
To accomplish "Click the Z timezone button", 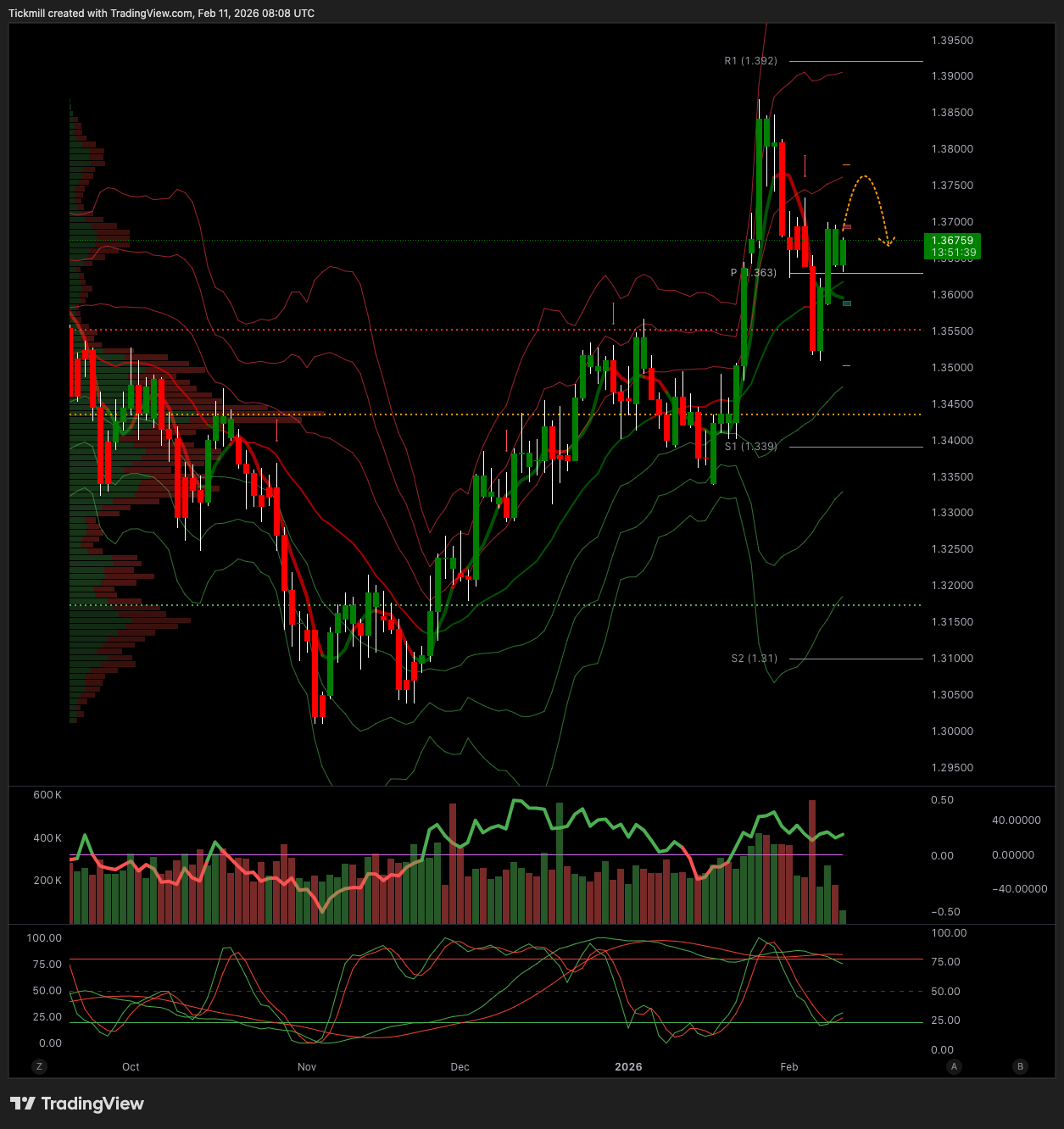I will (x=39, y=1066).
